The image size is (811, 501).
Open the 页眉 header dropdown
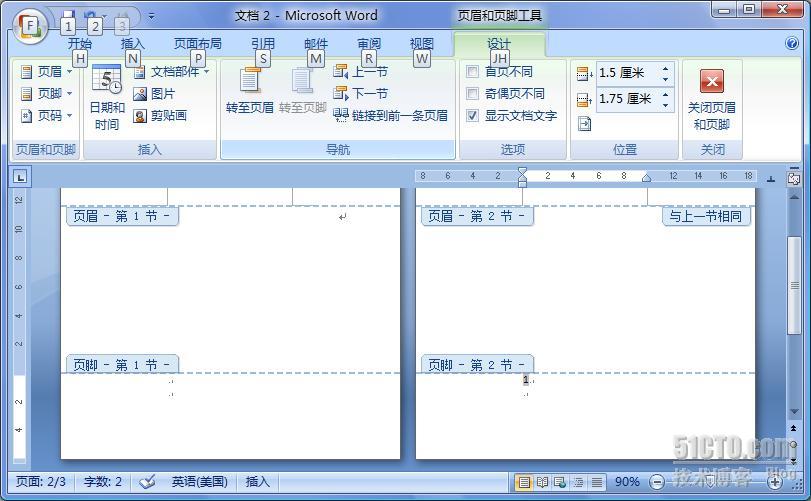[46, 72]
